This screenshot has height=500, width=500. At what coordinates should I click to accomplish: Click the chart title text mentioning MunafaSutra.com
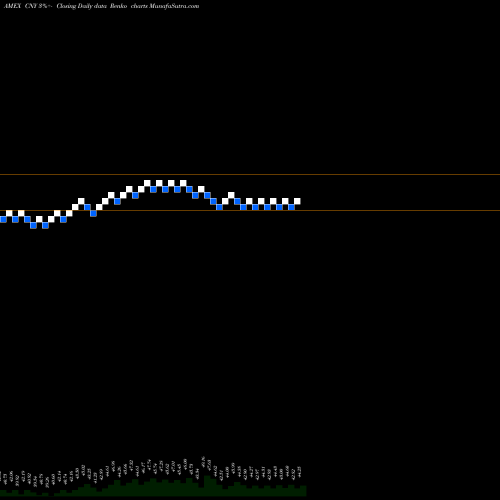tap(101, 6)
